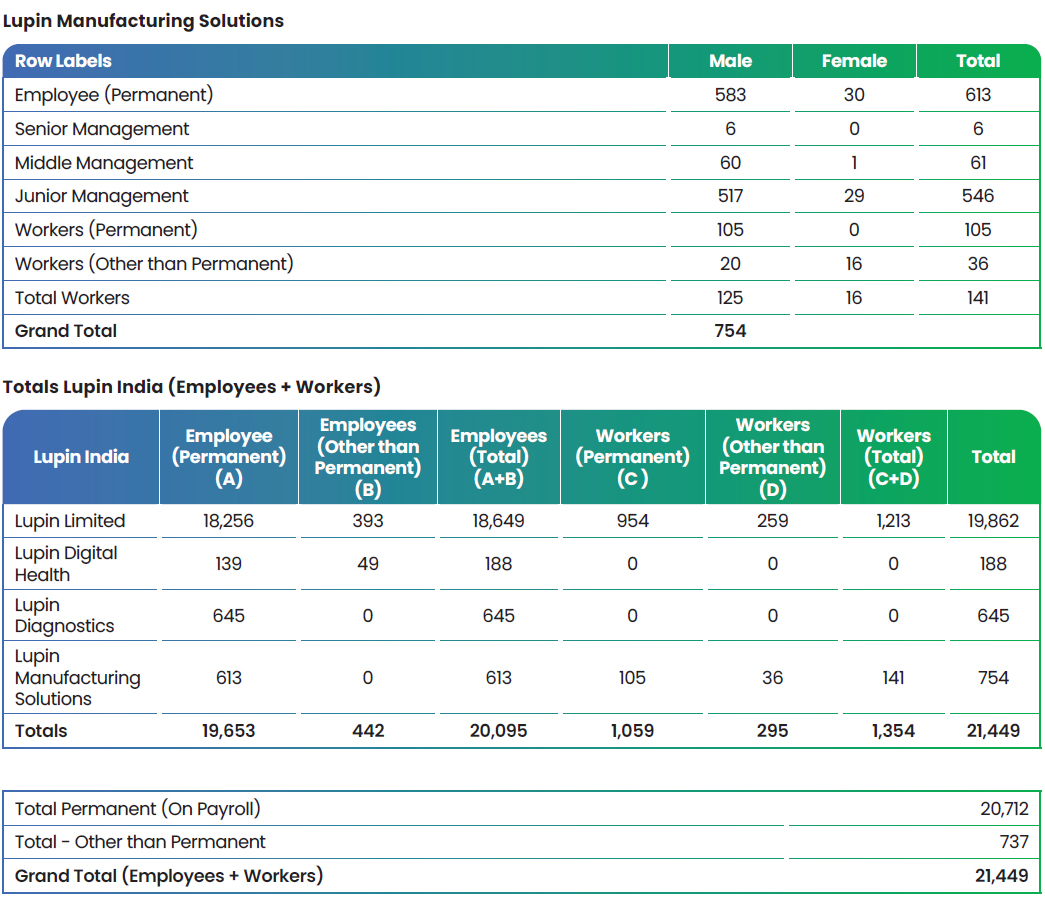Select Totals row value 20,095
Image resolution: width=1045 pixels, height=903 pixels.
pyautogui.click(x=499, y=731)
